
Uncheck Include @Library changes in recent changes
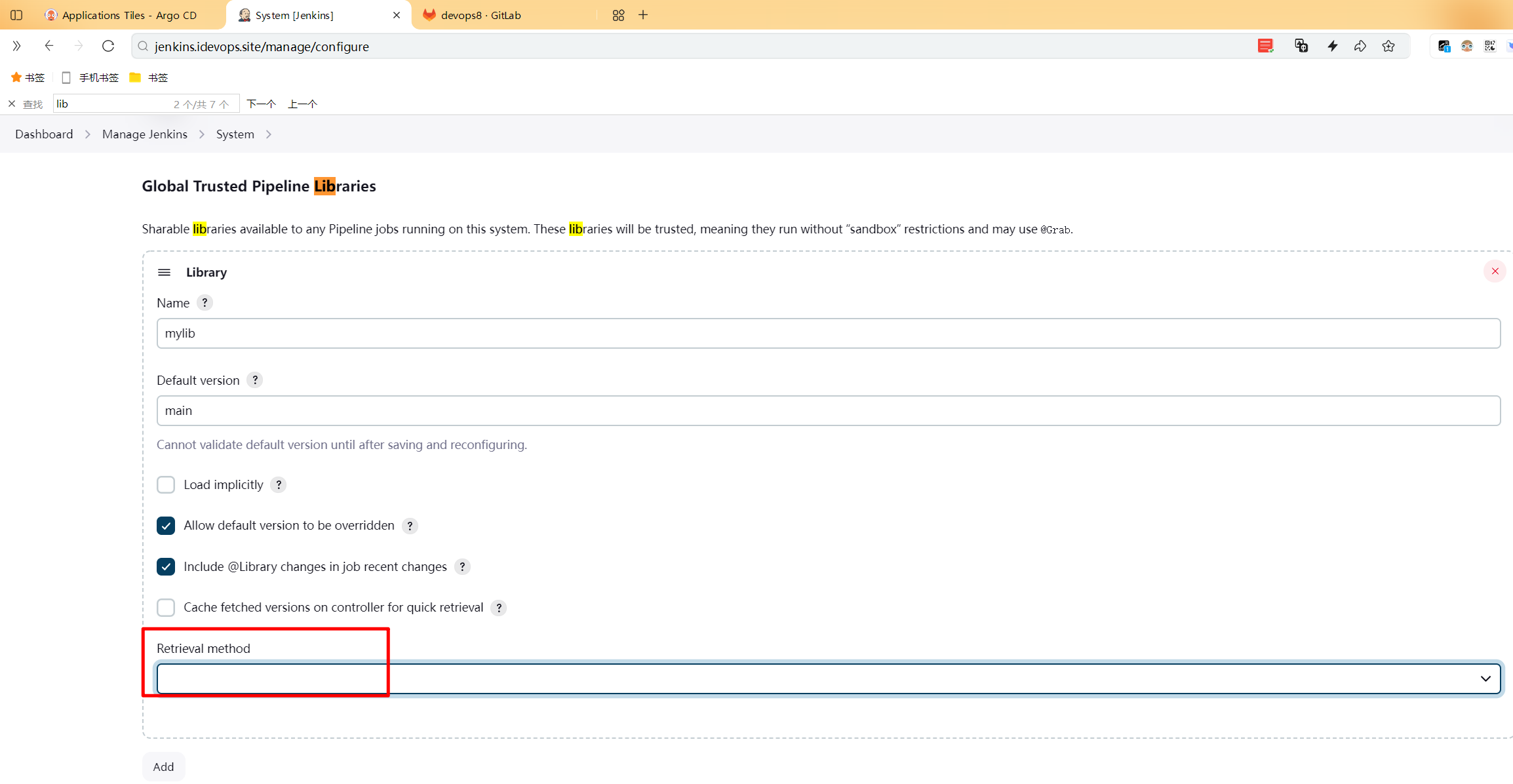166,566
